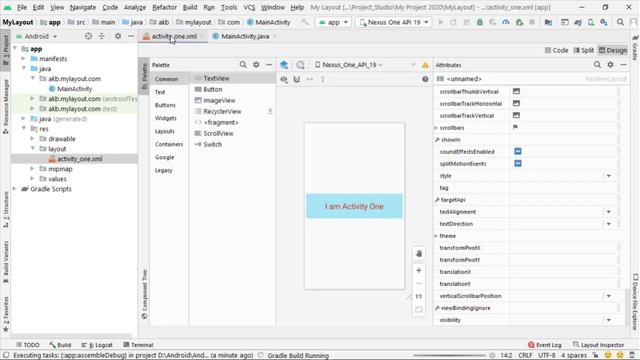This screenshot has height=360, width=640.
Task: Click the project pane collapse all icon
Action: [x=101, y=36]
